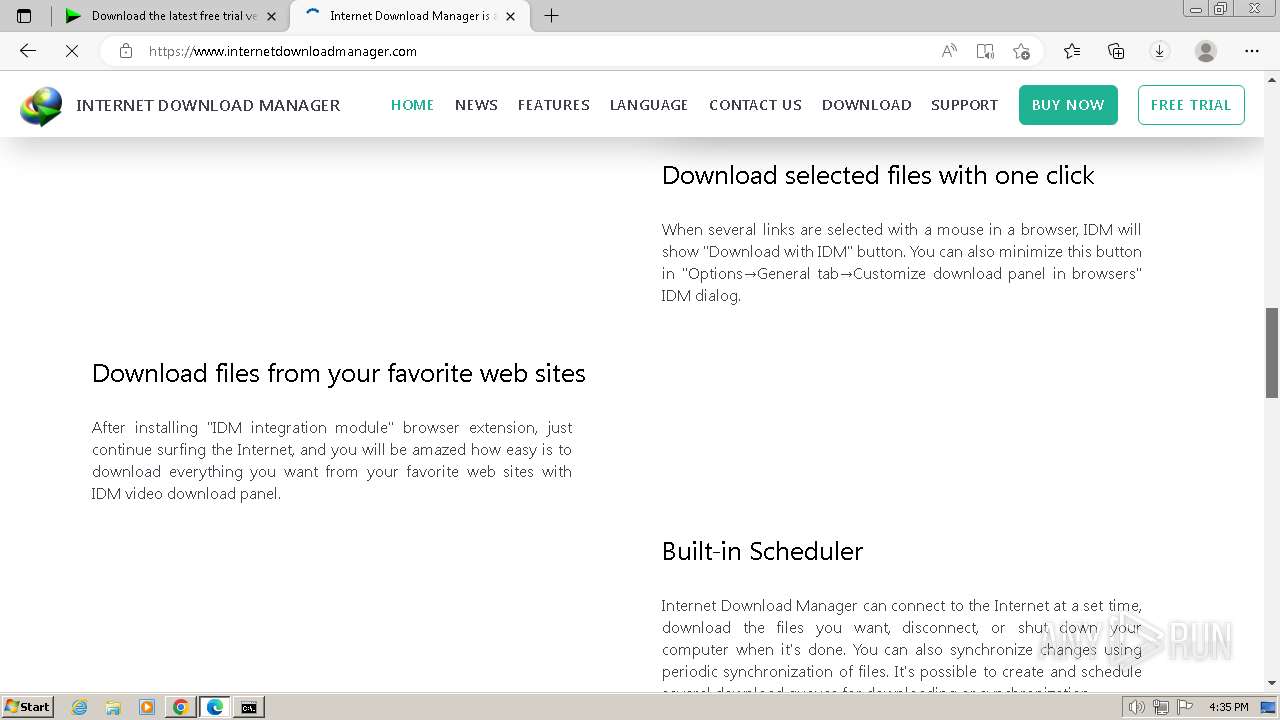The image size is (1280, 720).
Task: Open Action Center flag tray icon
Action: point(1185,707)
